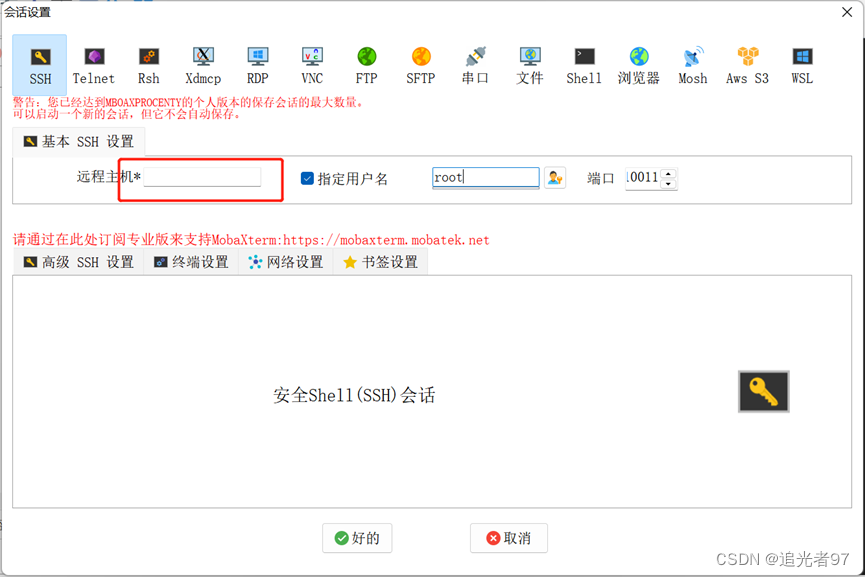Image resolution: width=865 pixels, height=577 pixels.
Task: Open the Aws S3 session type
Action: point(747,60)
